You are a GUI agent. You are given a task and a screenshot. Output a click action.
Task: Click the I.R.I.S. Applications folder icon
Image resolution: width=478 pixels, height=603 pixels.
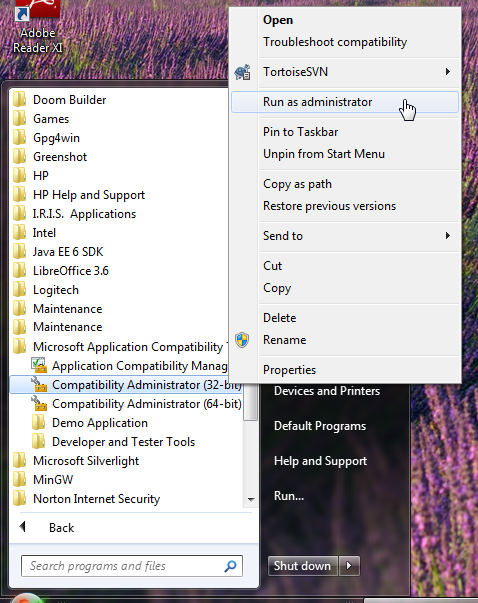coord(20,213)
